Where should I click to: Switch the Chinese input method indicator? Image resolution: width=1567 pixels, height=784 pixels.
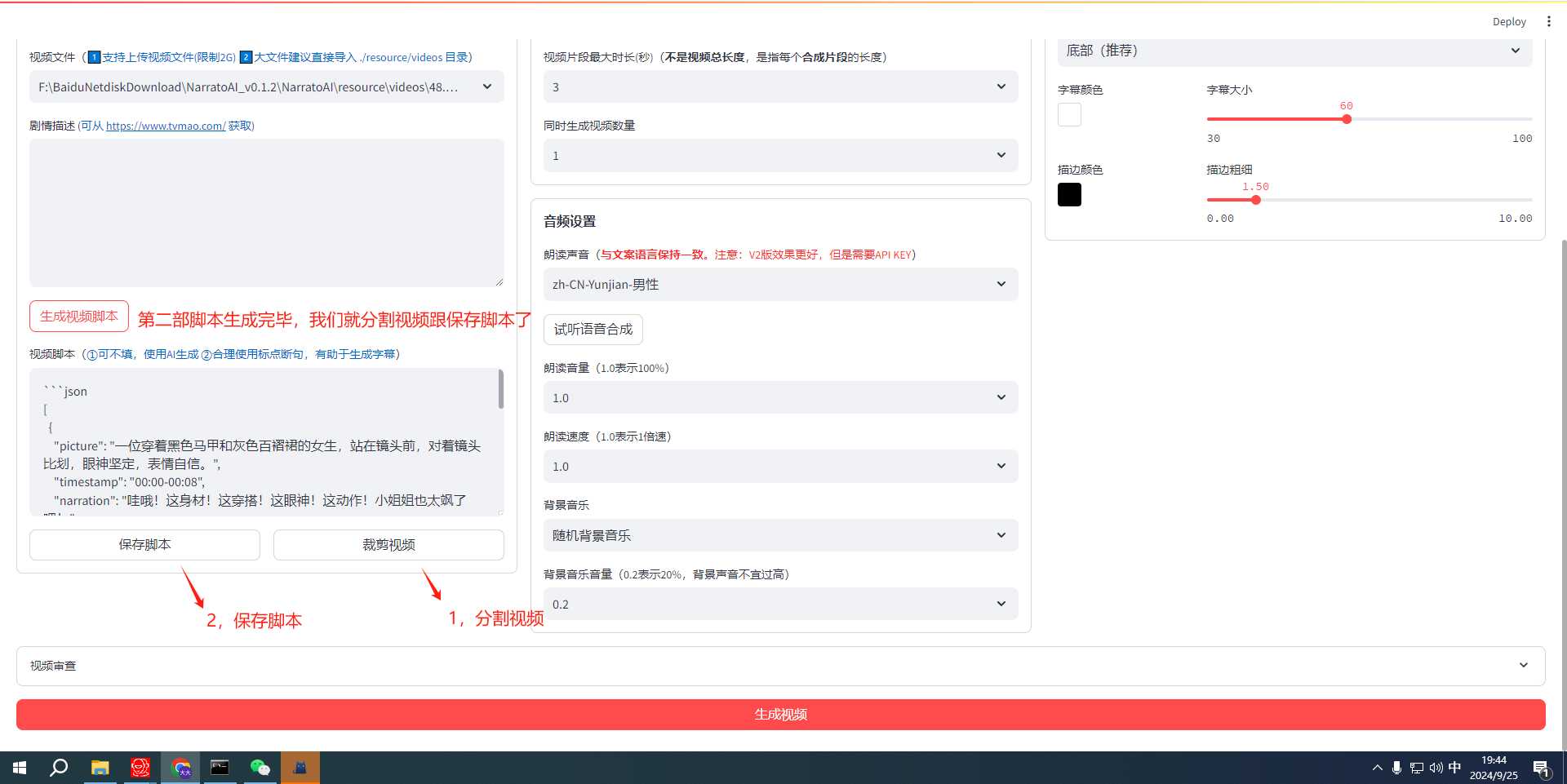(x=1454, y=768)
